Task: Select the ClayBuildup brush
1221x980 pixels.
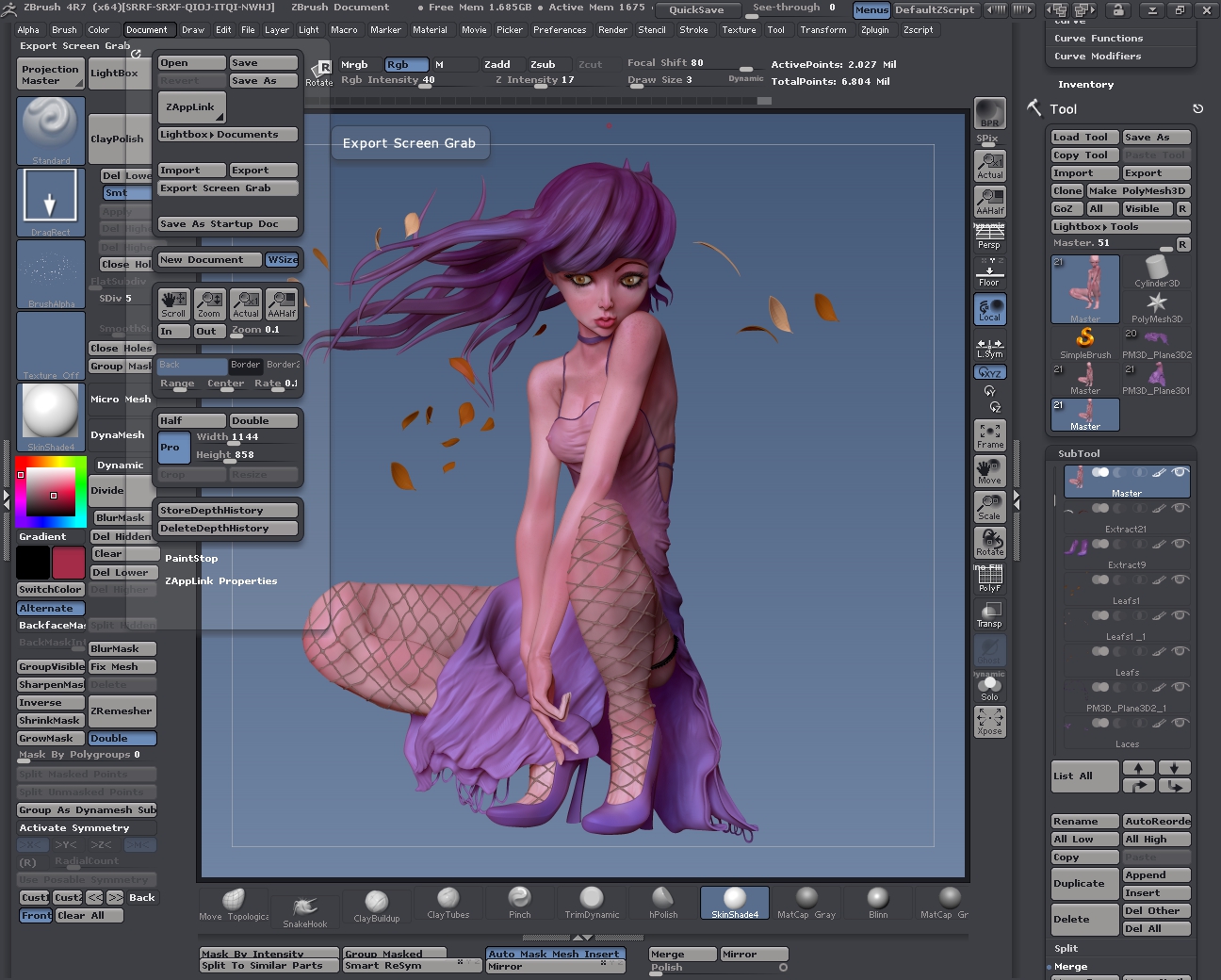Action: pos(377,906)
